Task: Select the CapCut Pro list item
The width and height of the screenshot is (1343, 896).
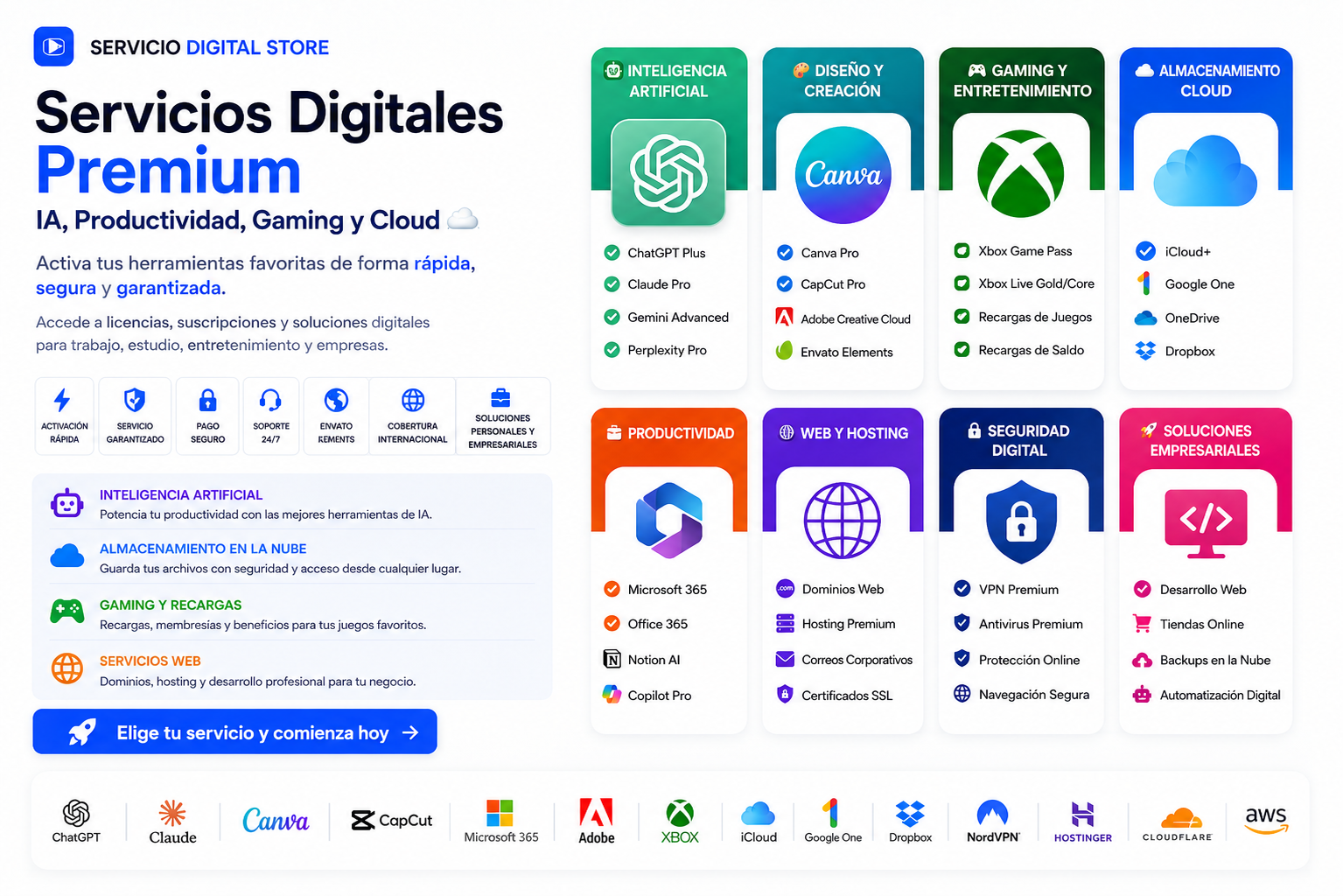Action: (821, 284)
